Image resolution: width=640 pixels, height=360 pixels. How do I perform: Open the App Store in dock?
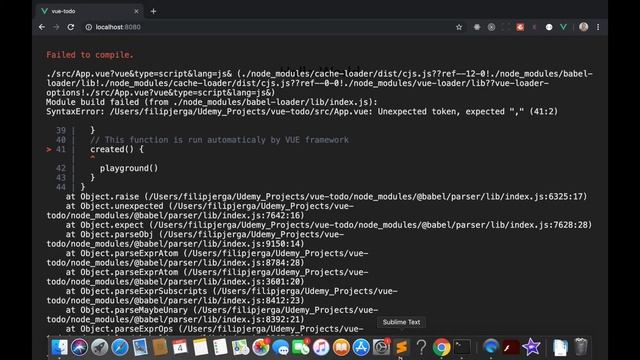pos(361,347)
